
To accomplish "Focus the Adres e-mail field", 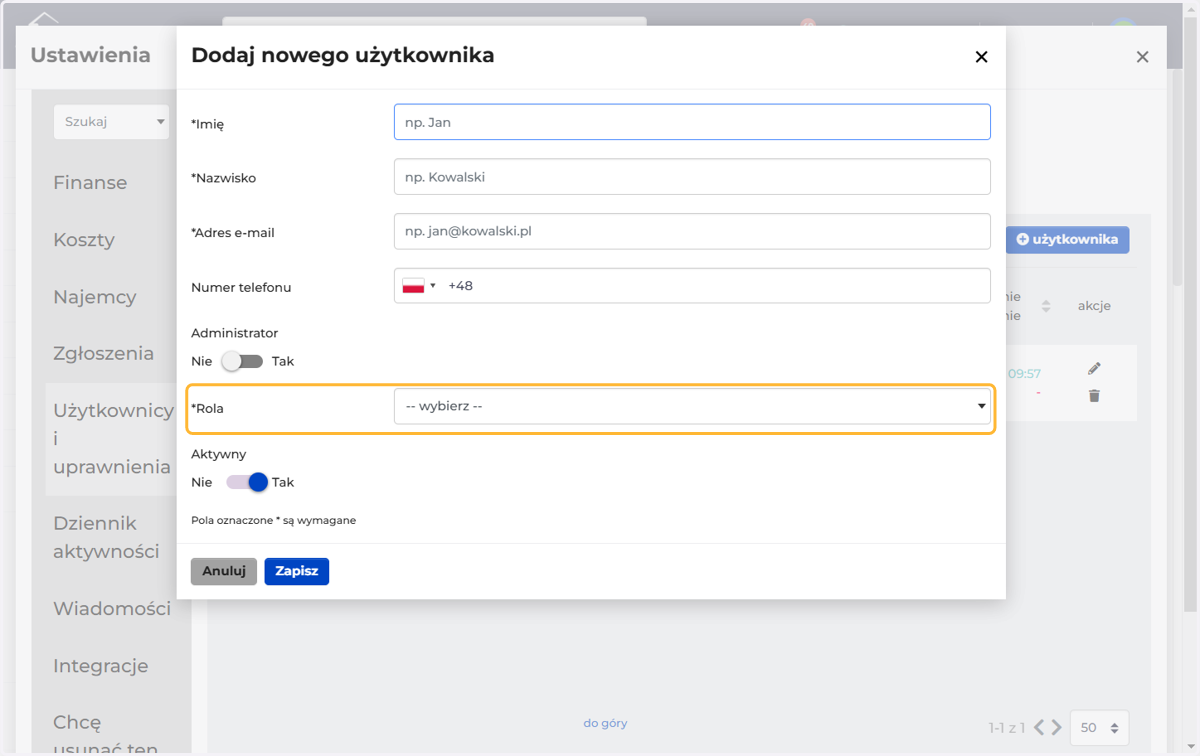I will 692,231.
